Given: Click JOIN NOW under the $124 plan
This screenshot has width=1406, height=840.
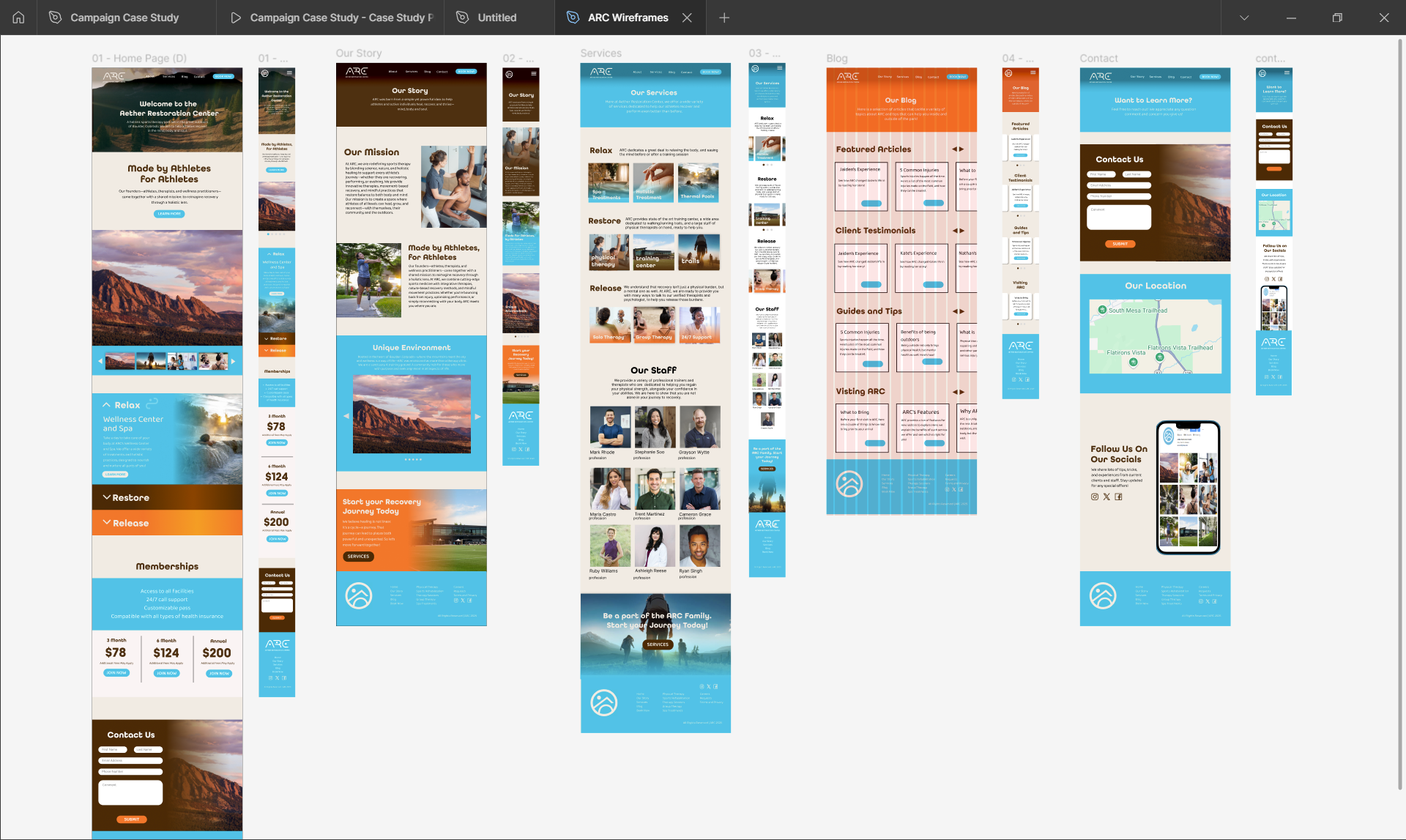Looking at the screenshot, I should click(x=166, y=673).
